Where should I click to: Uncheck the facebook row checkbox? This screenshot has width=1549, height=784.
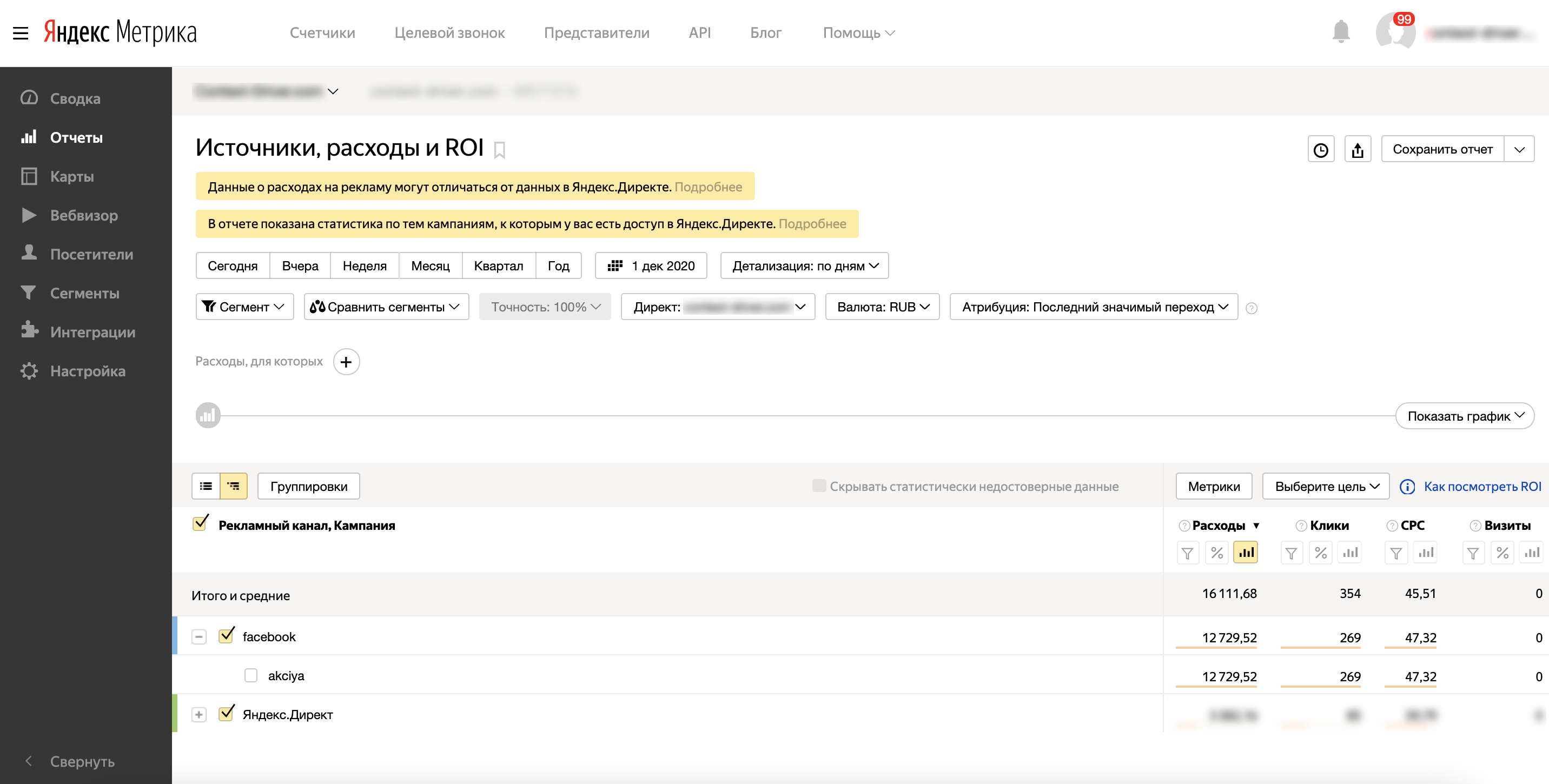[x=227, y=635]
